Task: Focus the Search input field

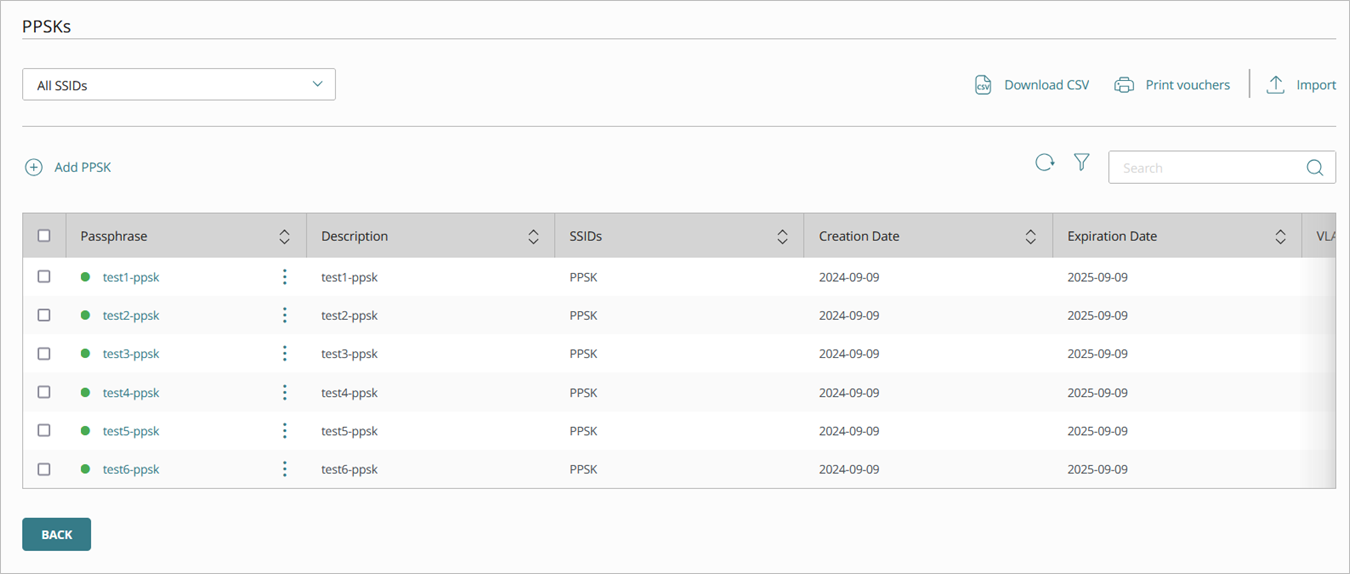Action: [x=1205, y=168]
